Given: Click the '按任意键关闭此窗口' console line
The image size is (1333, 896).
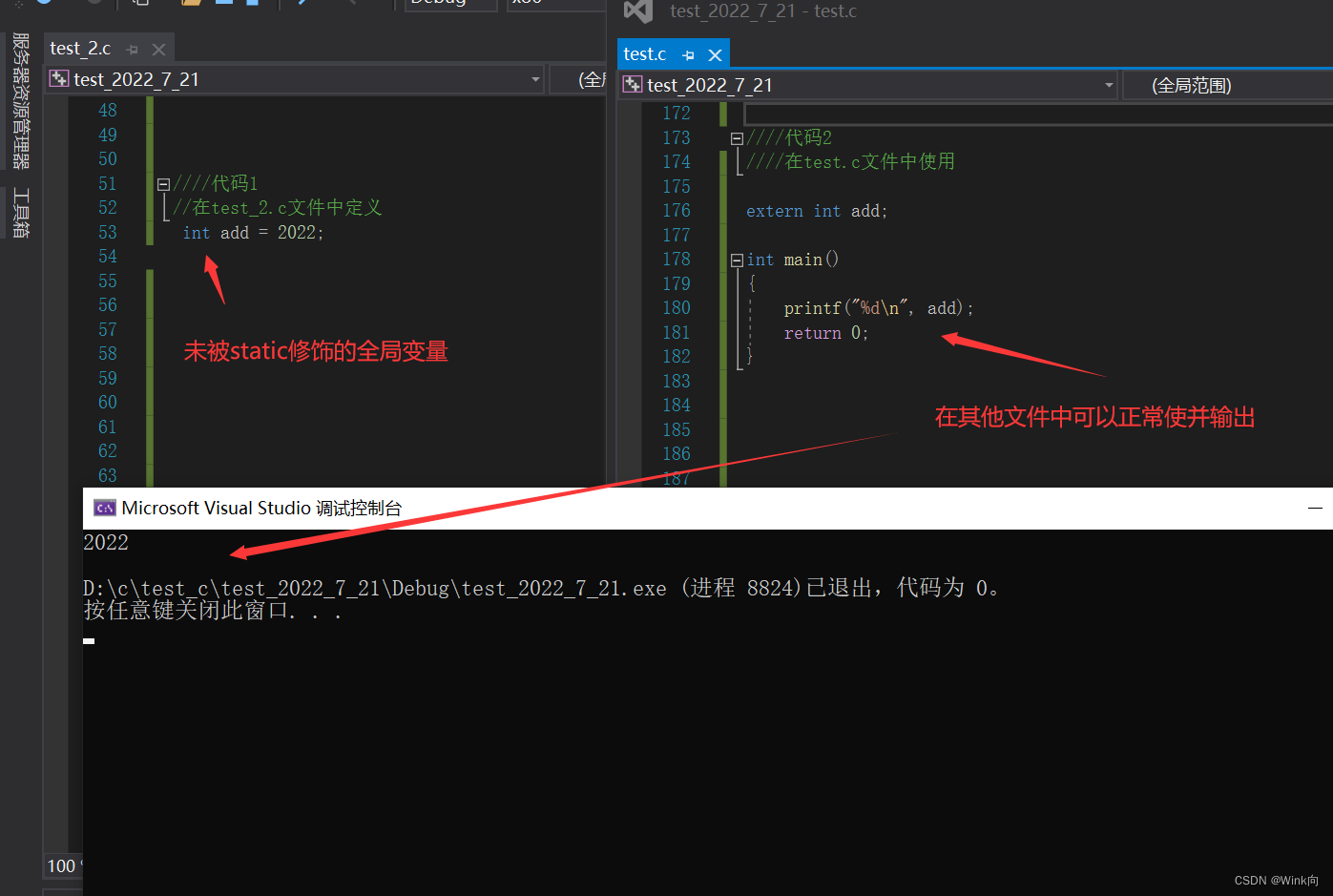Looking at the screenshot, I should tap(213, 611).
